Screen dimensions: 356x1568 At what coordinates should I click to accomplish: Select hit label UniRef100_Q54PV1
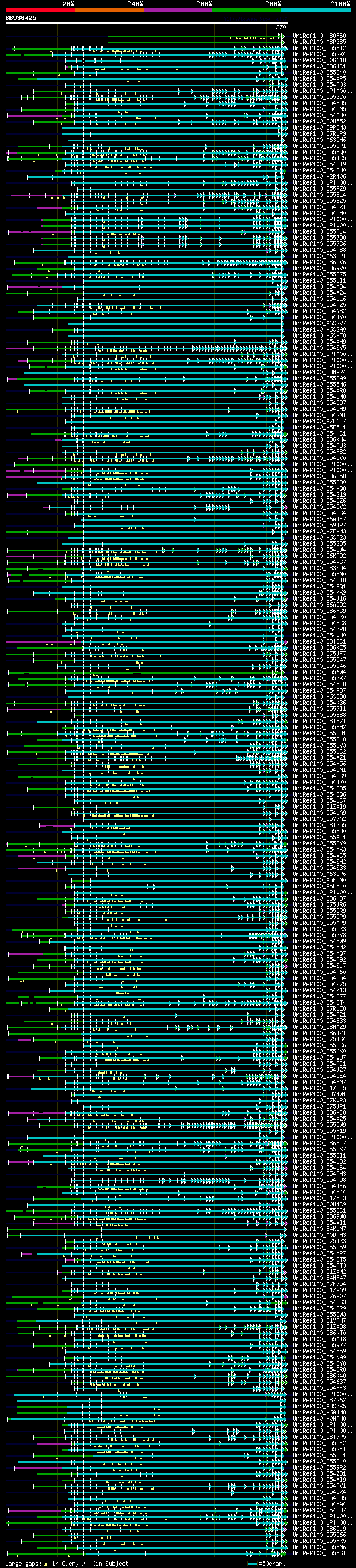coord(319,1486)
